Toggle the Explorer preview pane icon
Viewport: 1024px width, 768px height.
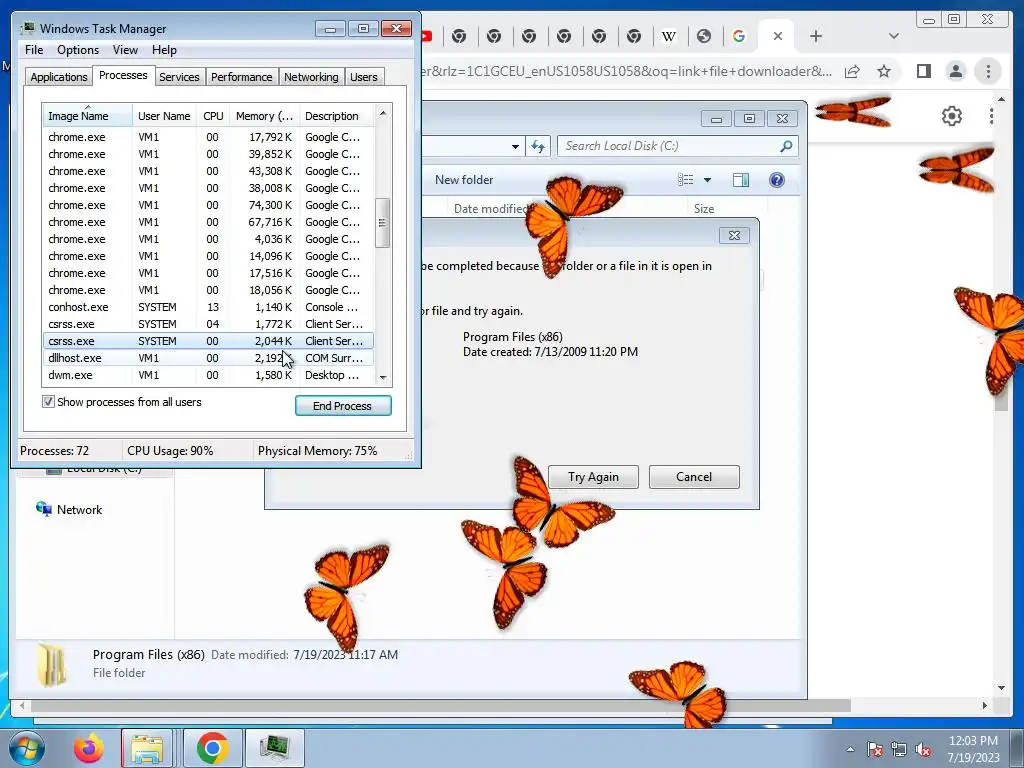point(741,180)
